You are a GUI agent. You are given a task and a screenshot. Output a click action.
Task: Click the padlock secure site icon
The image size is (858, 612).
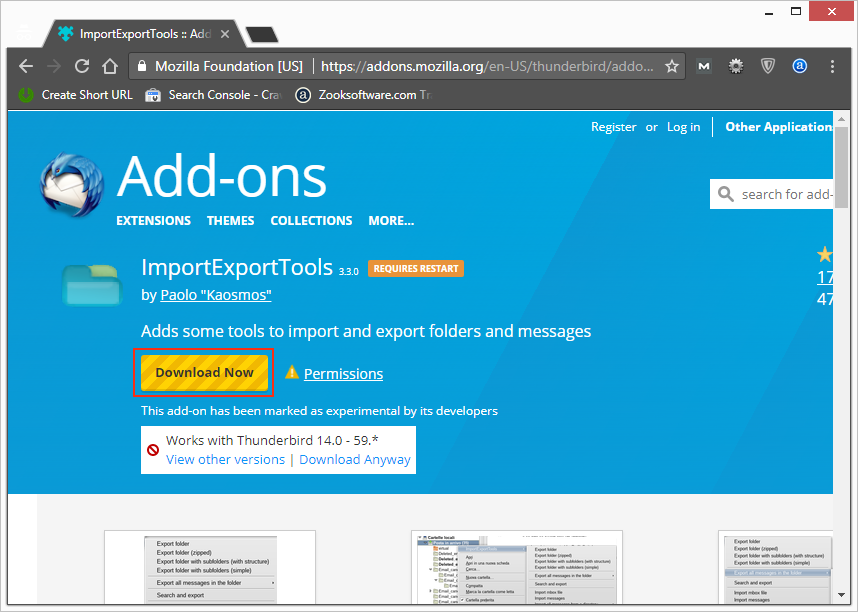click(x=142, y=66)
